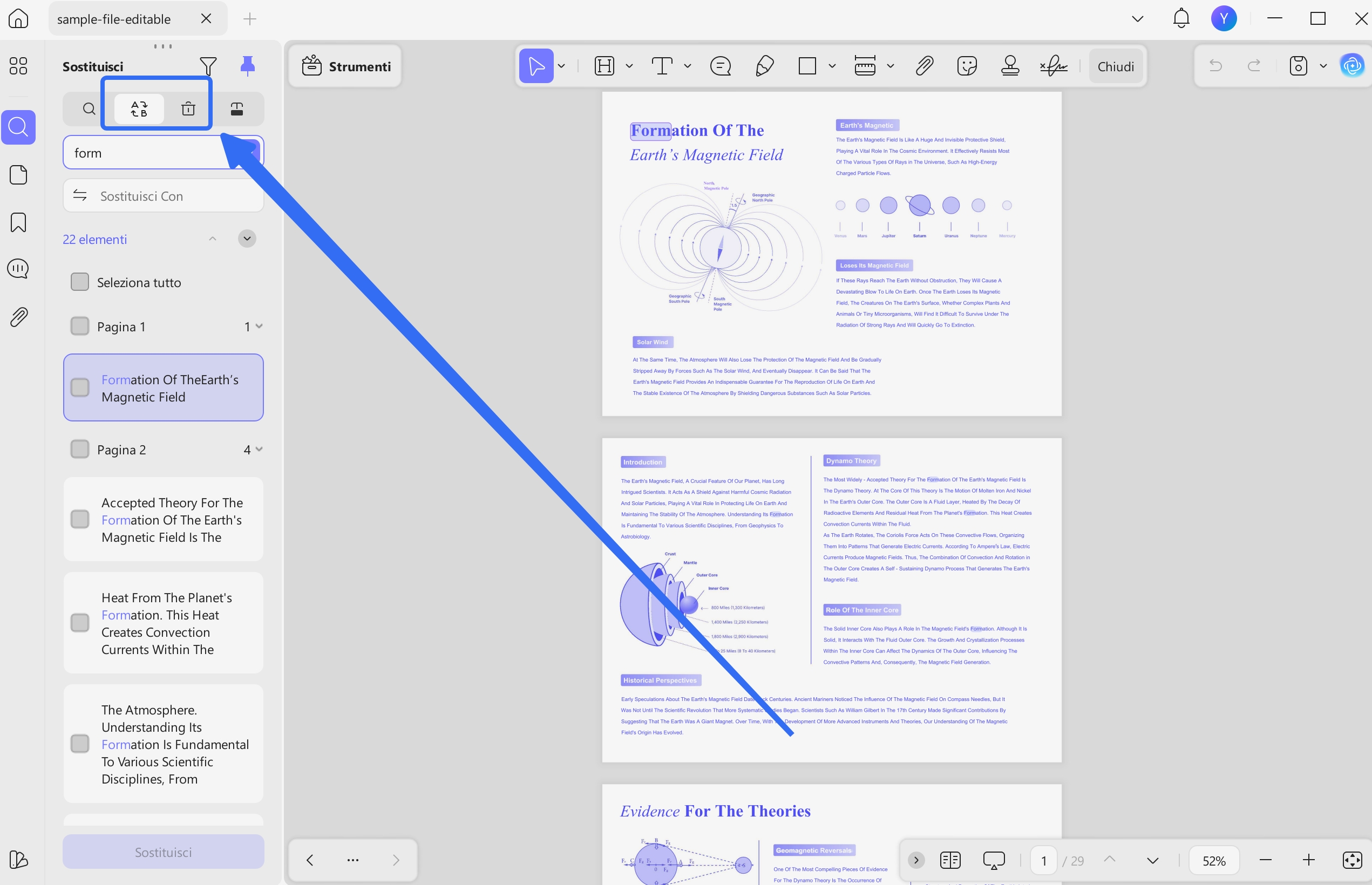The height and width of the screenshot is (885, 1372).
Task: Switch to the sample-file-editable tab
Action: 114,19
